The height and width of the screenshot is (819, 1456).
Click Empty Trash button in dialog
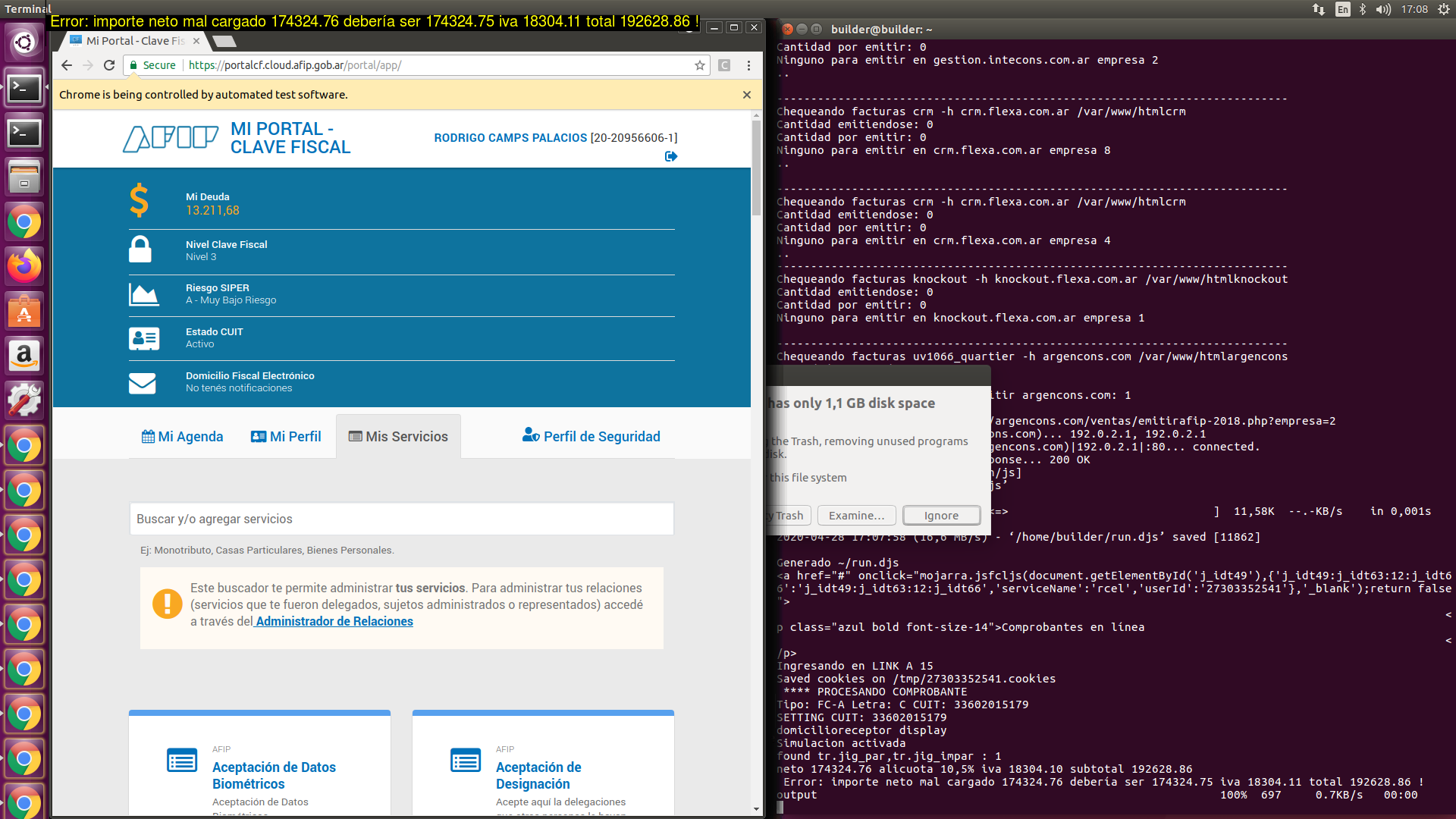coord(789,516)
